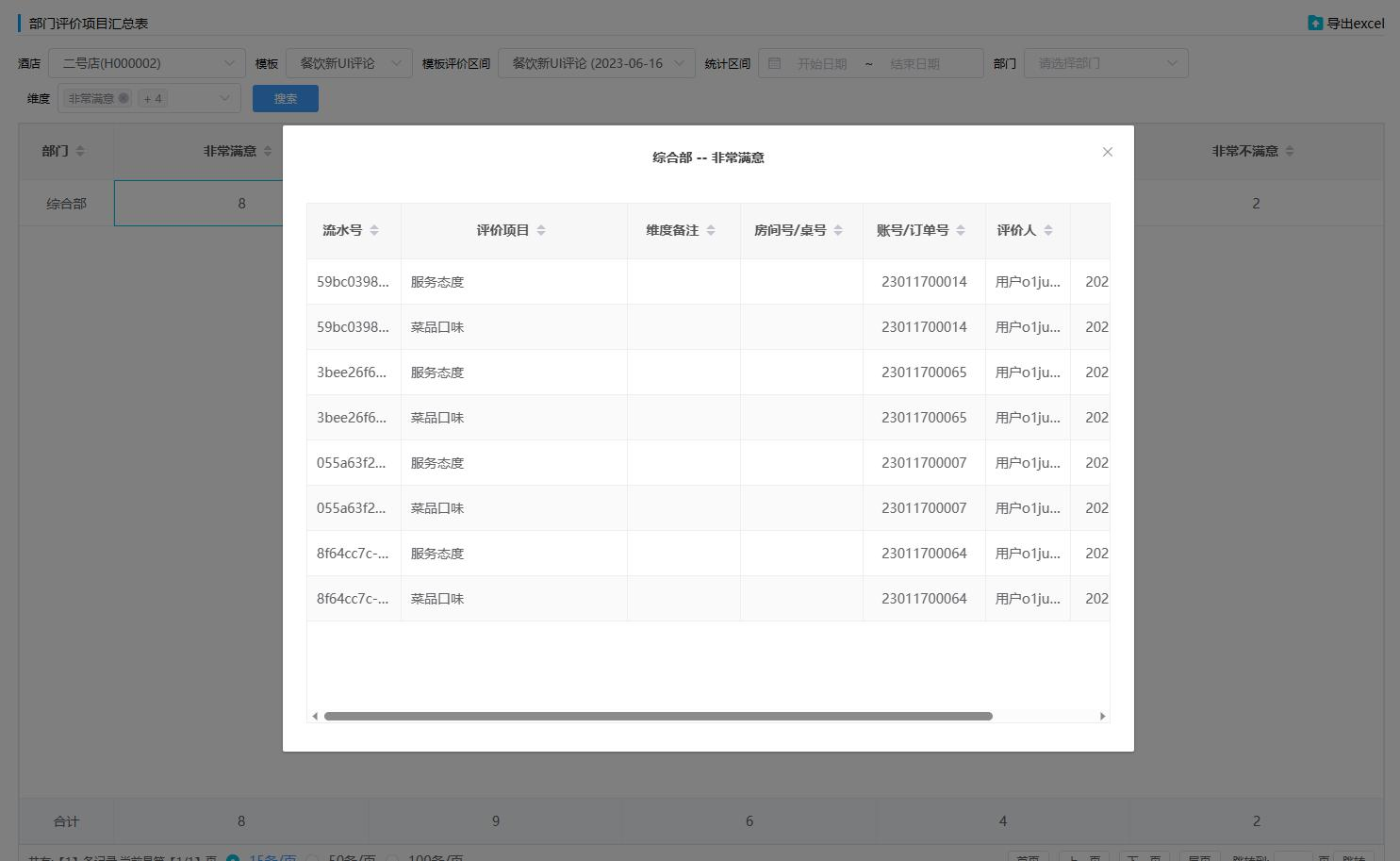Click 导出excel to export the table
Screen dimensions: 1400x861
click(1346, 23)
